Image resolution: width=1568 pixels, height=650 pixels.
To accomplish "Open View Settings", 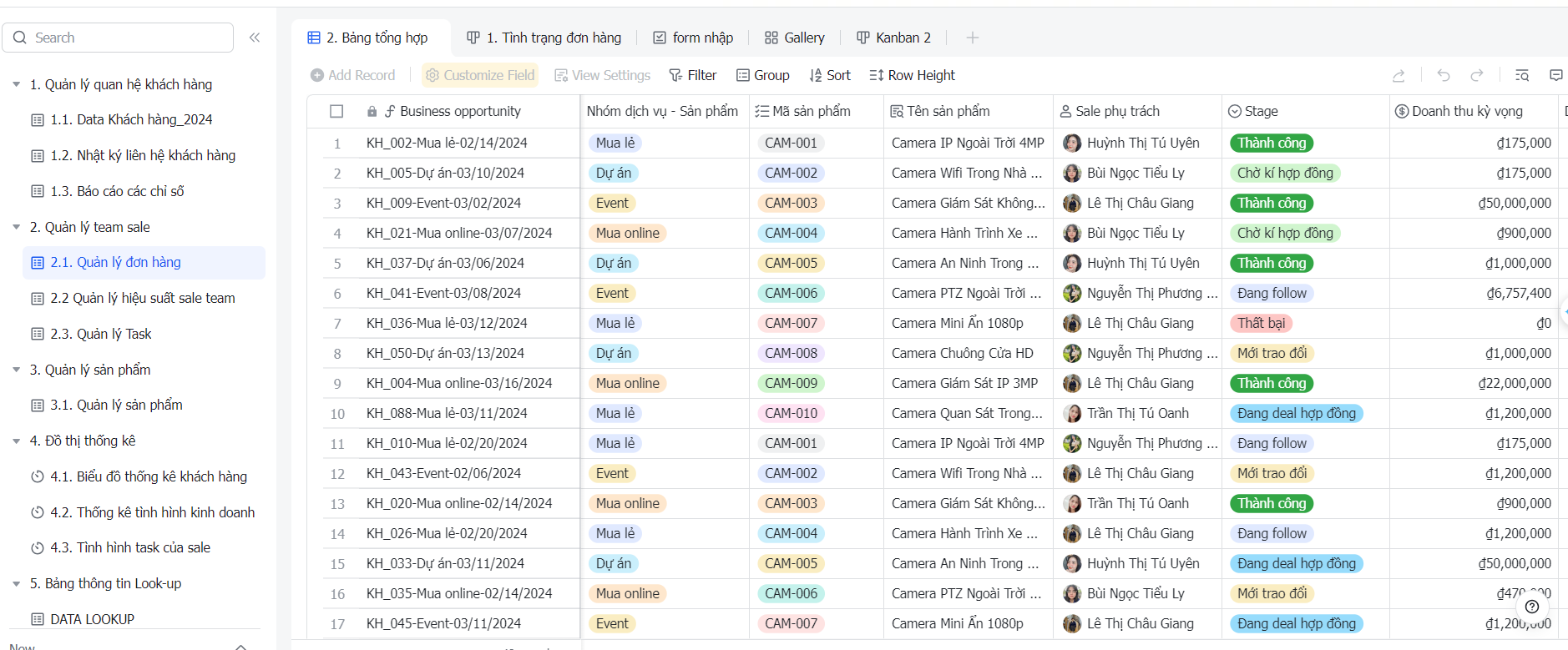I will pos(603,75).
